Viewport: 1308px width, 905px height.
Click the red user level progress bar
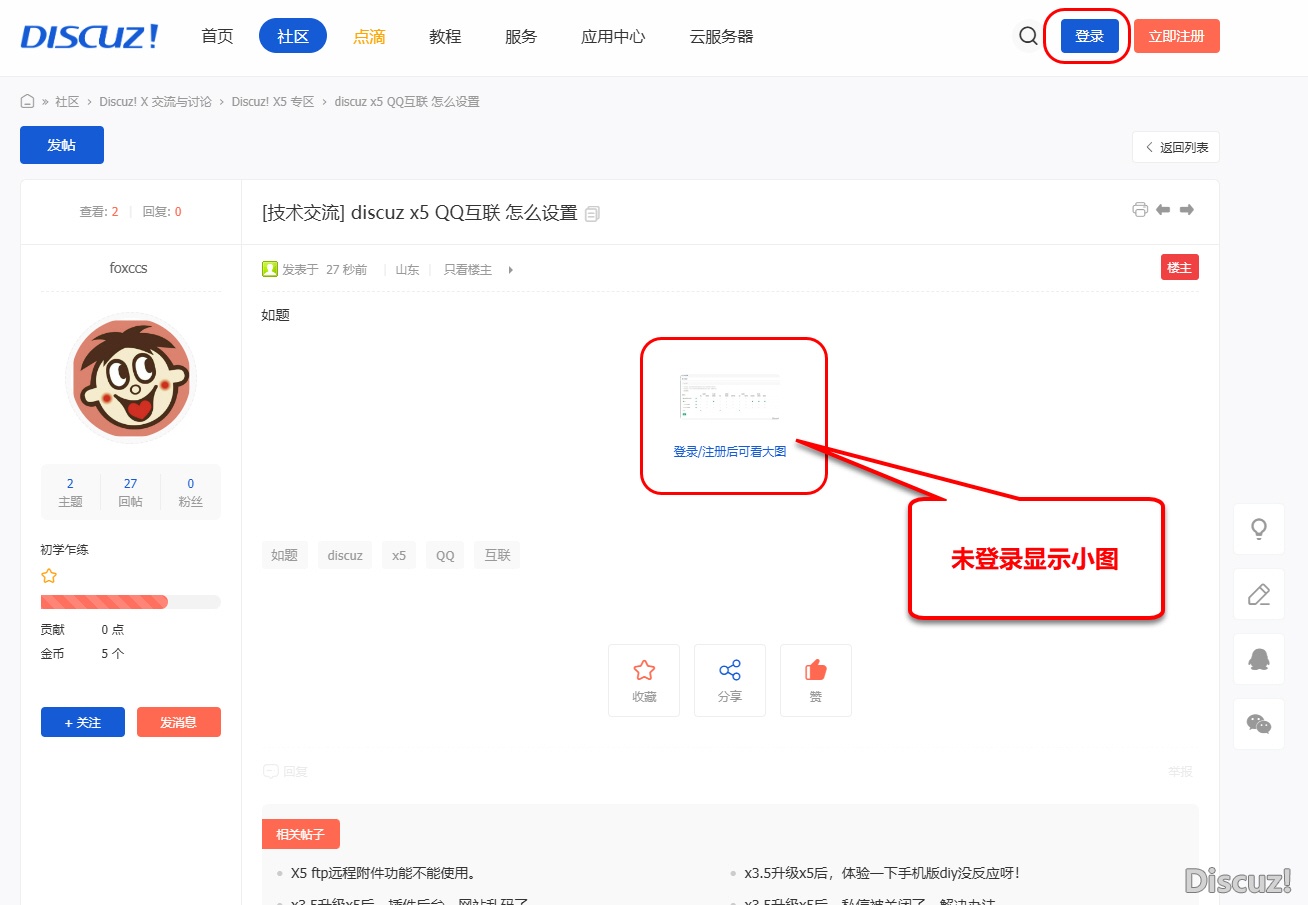(105, 602)
